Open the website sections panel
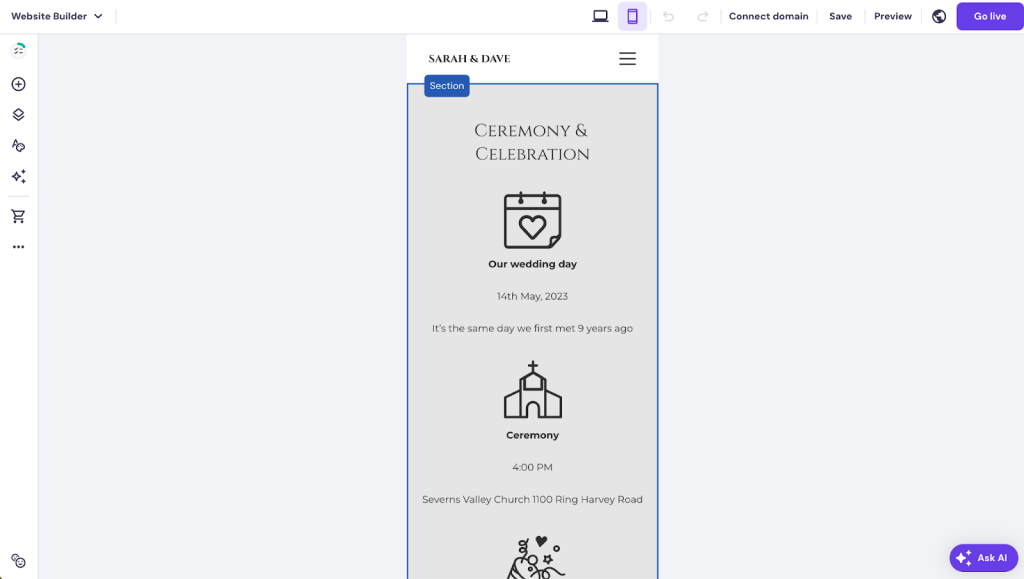The image size is (1024, 579). pos(18,114)
